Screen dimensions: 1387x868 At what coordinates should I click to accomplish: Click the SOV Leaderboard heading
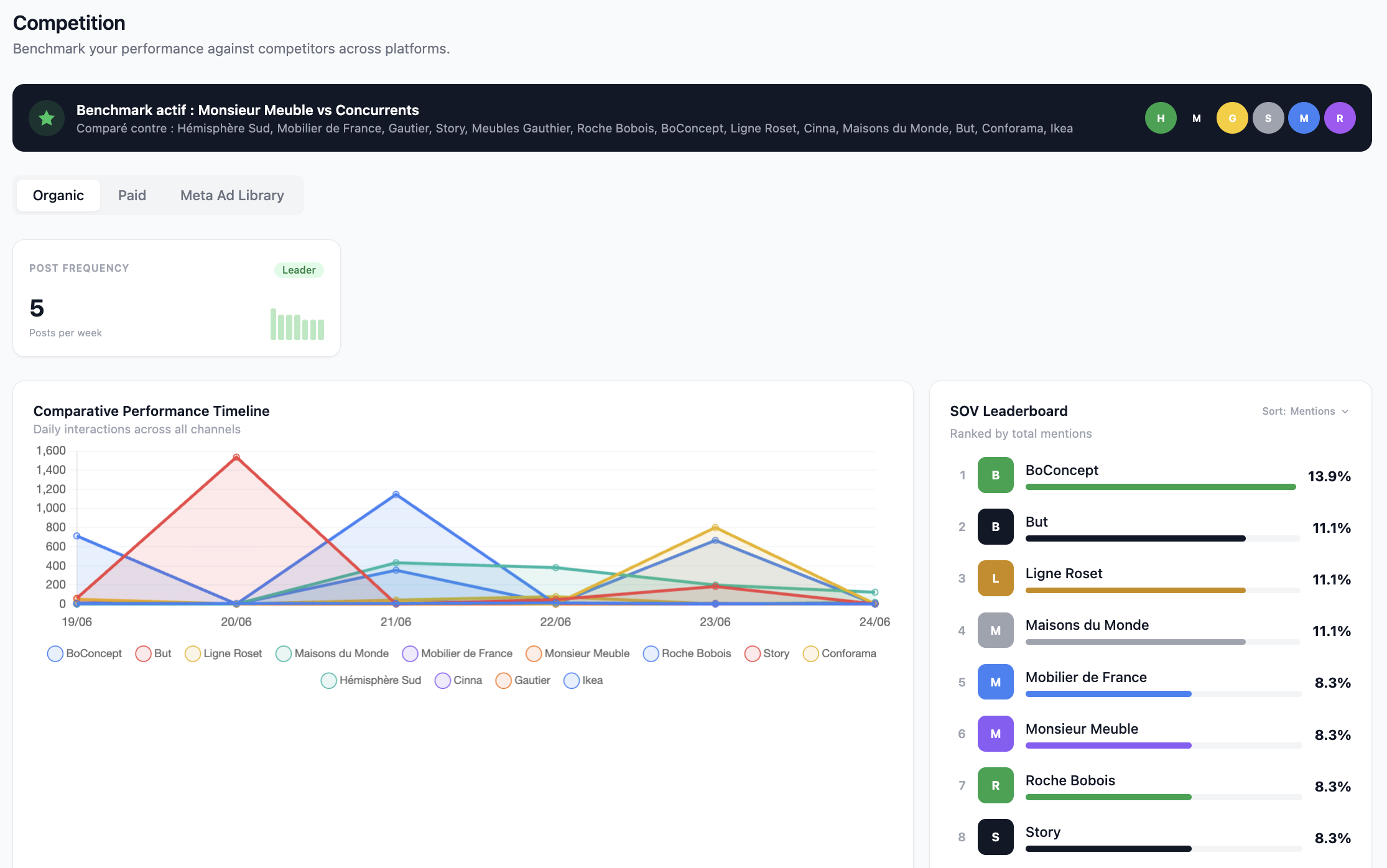[x=1009, y=411]
